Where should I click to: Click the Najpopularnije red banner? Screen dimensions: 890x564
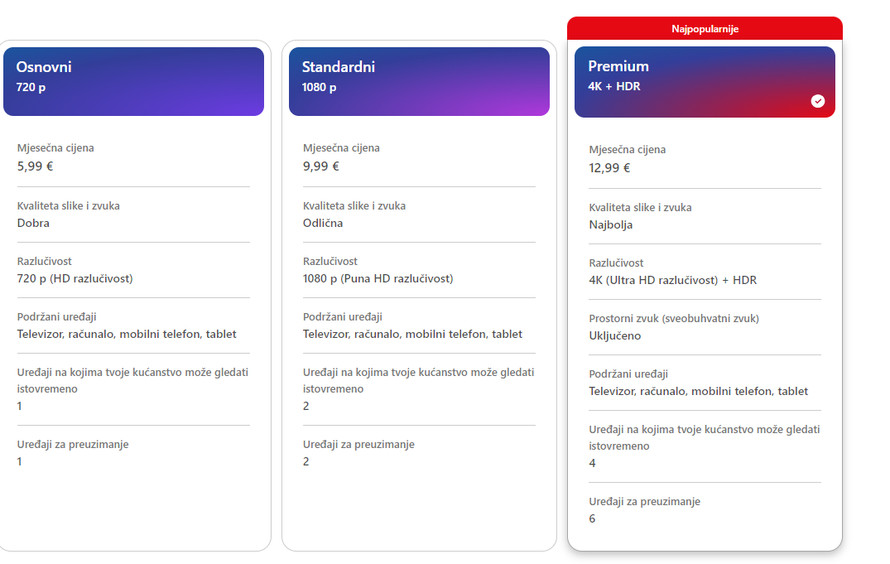tap(704, 28)
